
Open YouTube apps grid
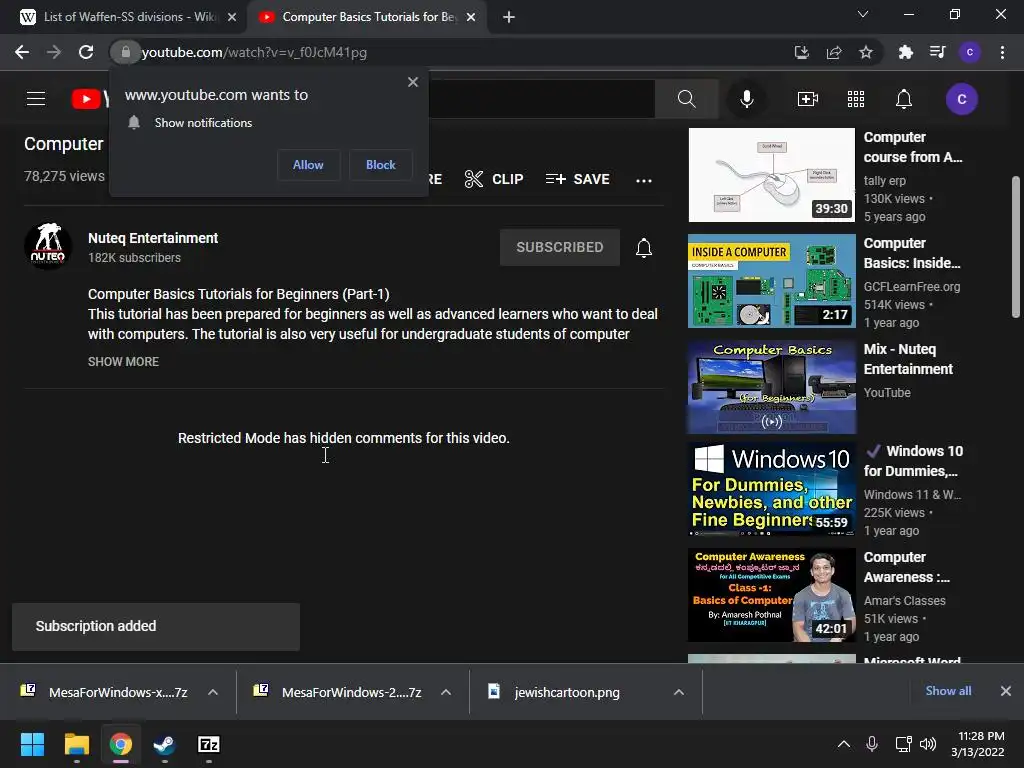pos(856,99)
